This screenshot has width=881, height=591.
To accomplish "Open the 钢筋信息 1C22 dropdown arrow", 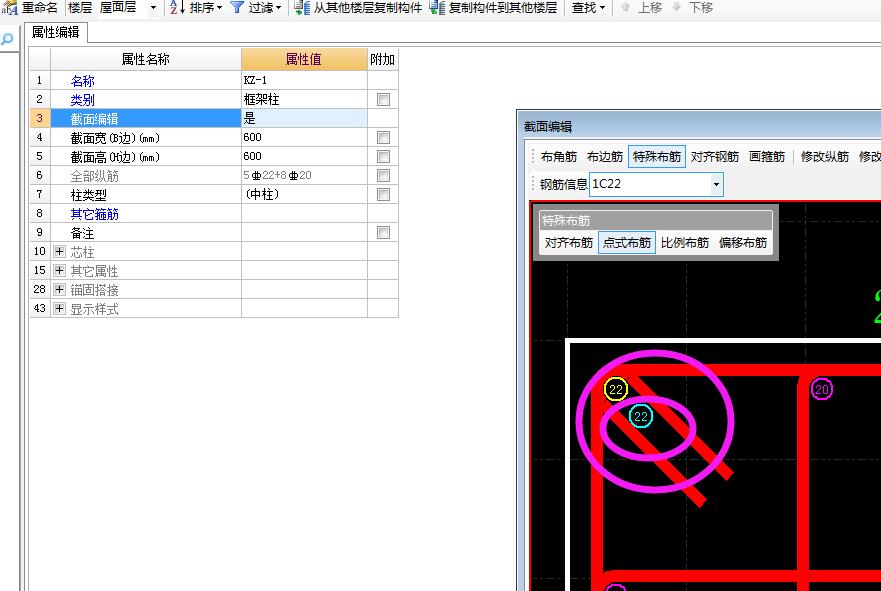I will click(x=716, y=184).
